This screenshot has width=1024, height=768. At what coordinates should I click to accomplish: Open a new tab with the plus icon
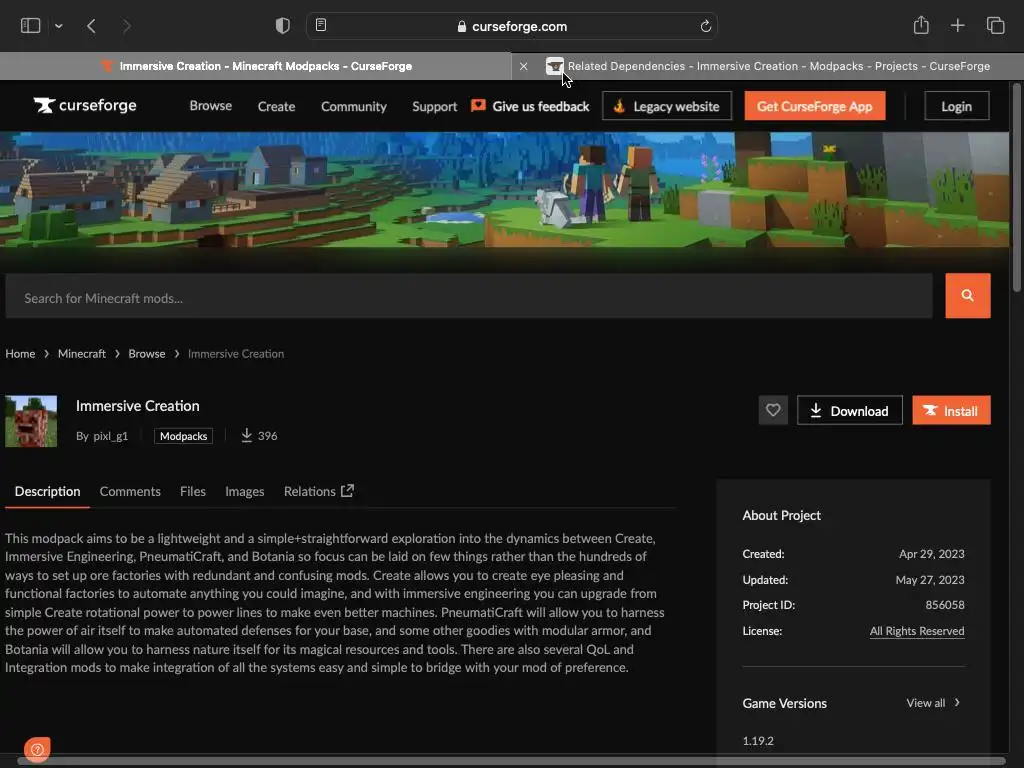point(957,25)
